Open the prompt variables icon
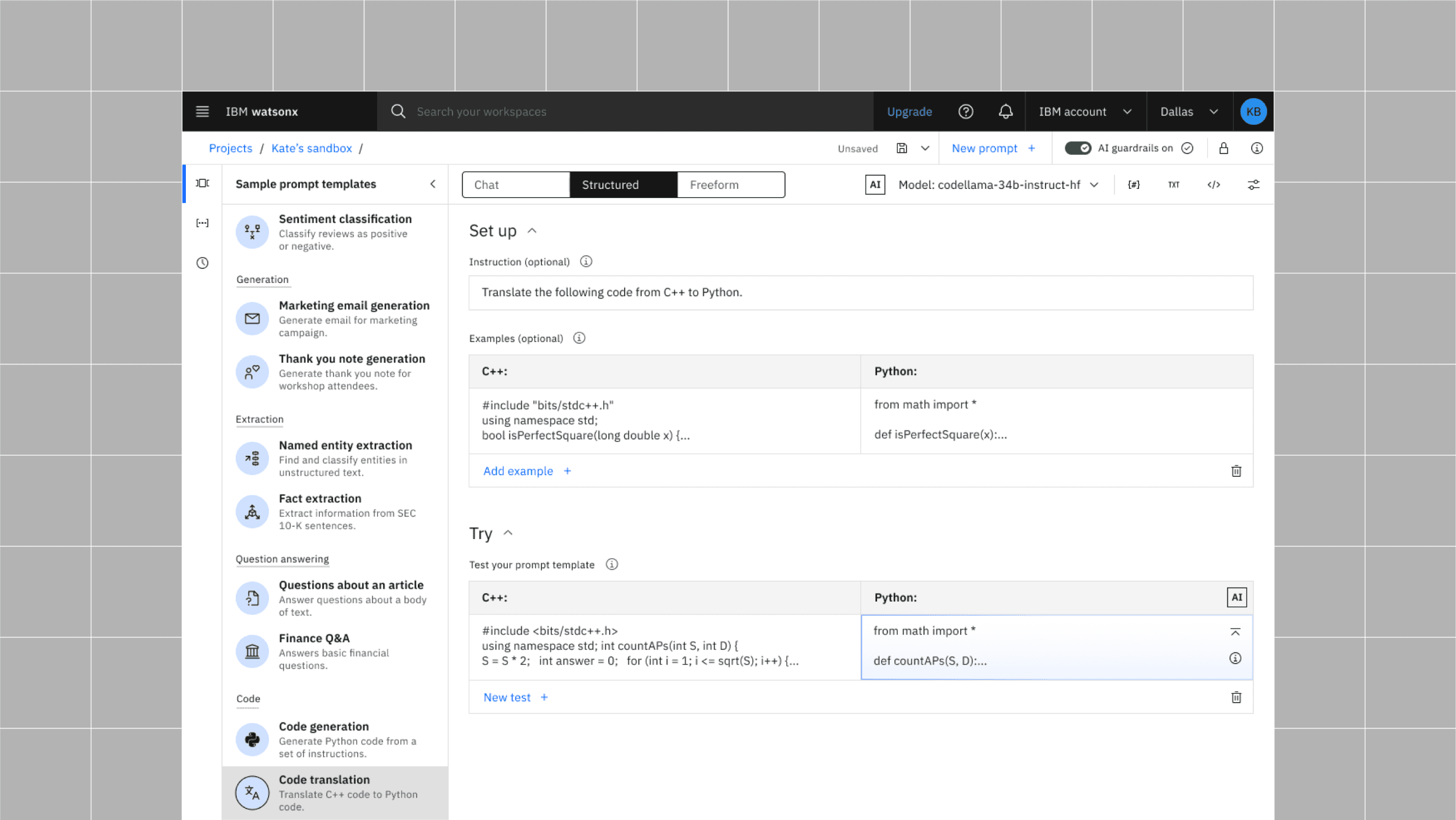This screenshot has height=820, width=1456. coord(1134,184)
